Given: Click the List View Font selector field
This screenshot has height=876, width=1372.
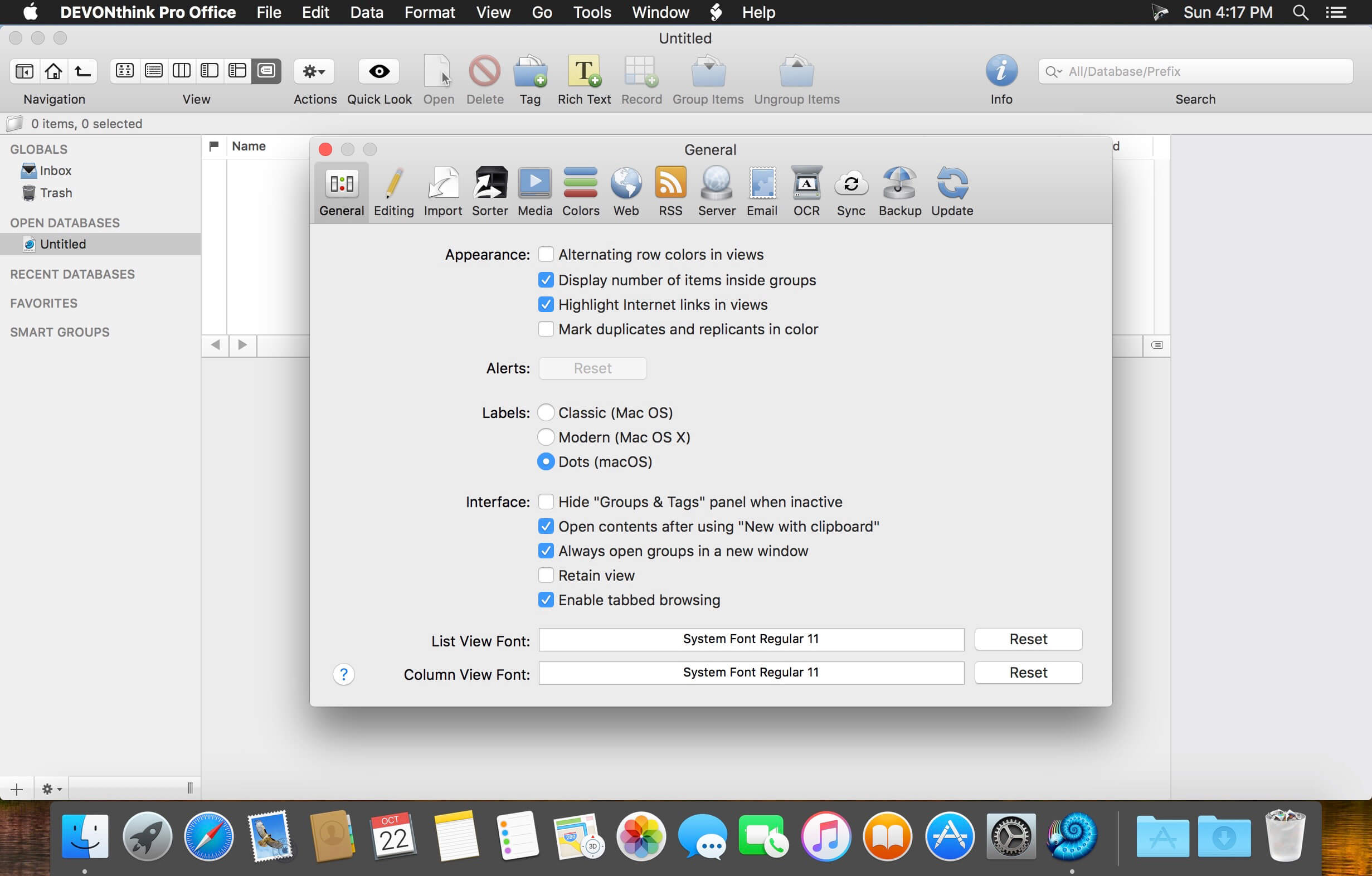Looking at the screenshot, I should pos(751,639).
